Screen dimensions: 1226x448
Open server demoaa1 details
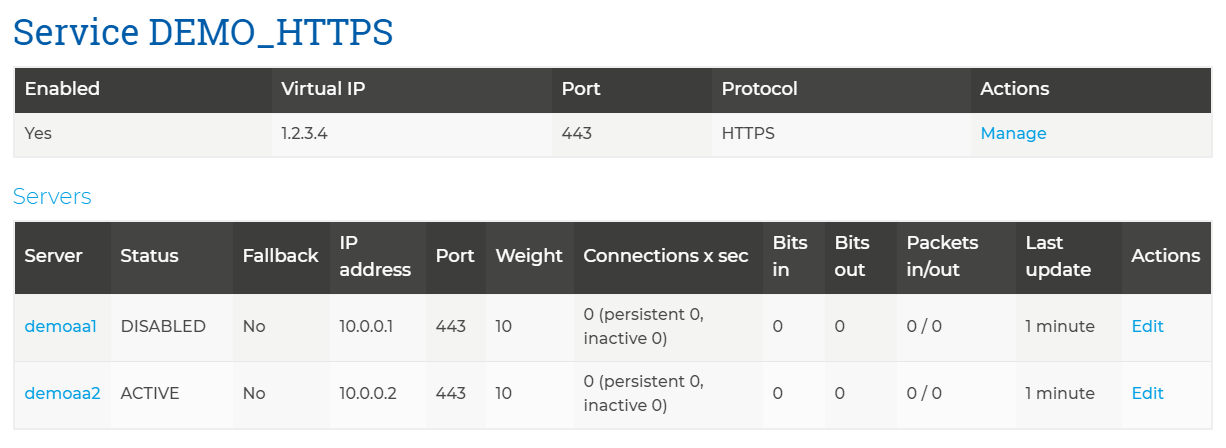tap(60, 326)
